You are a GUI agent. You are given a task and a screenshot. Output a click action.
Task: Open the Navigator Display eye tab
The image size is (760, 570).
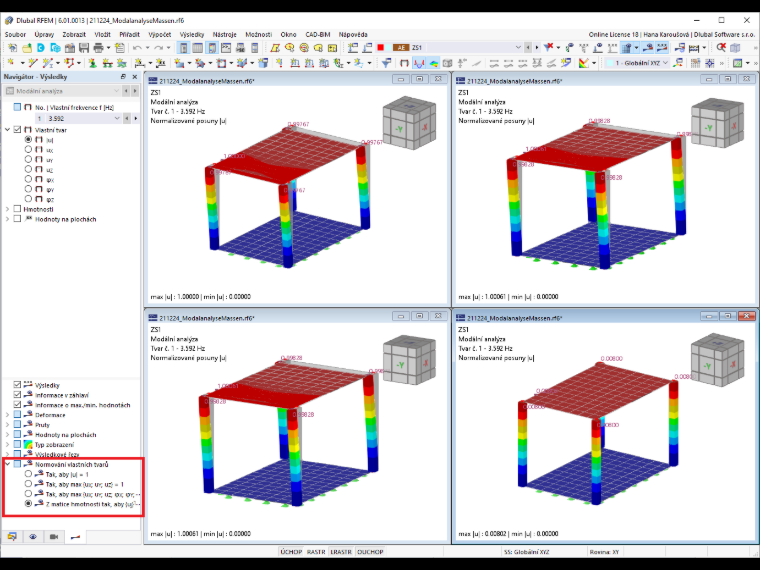33,537
